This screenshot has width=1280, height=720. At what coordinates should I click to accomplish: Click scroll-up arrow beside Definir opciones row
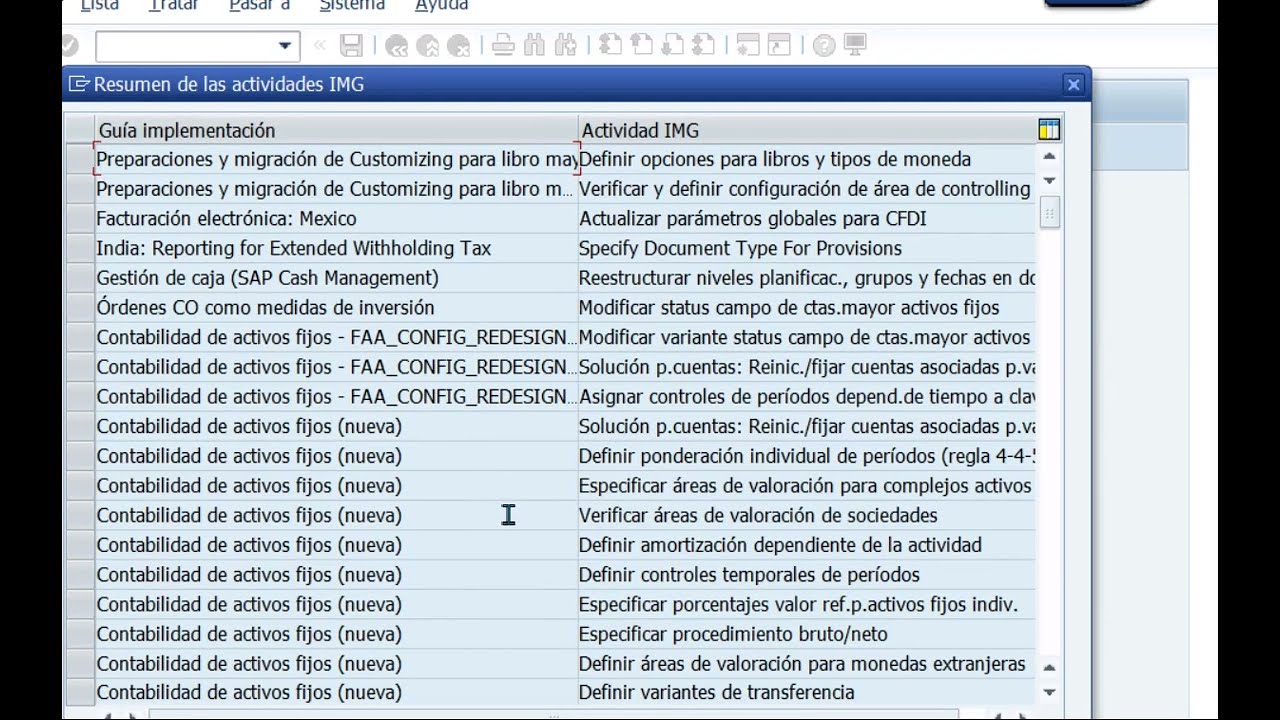coord(1049,156)
